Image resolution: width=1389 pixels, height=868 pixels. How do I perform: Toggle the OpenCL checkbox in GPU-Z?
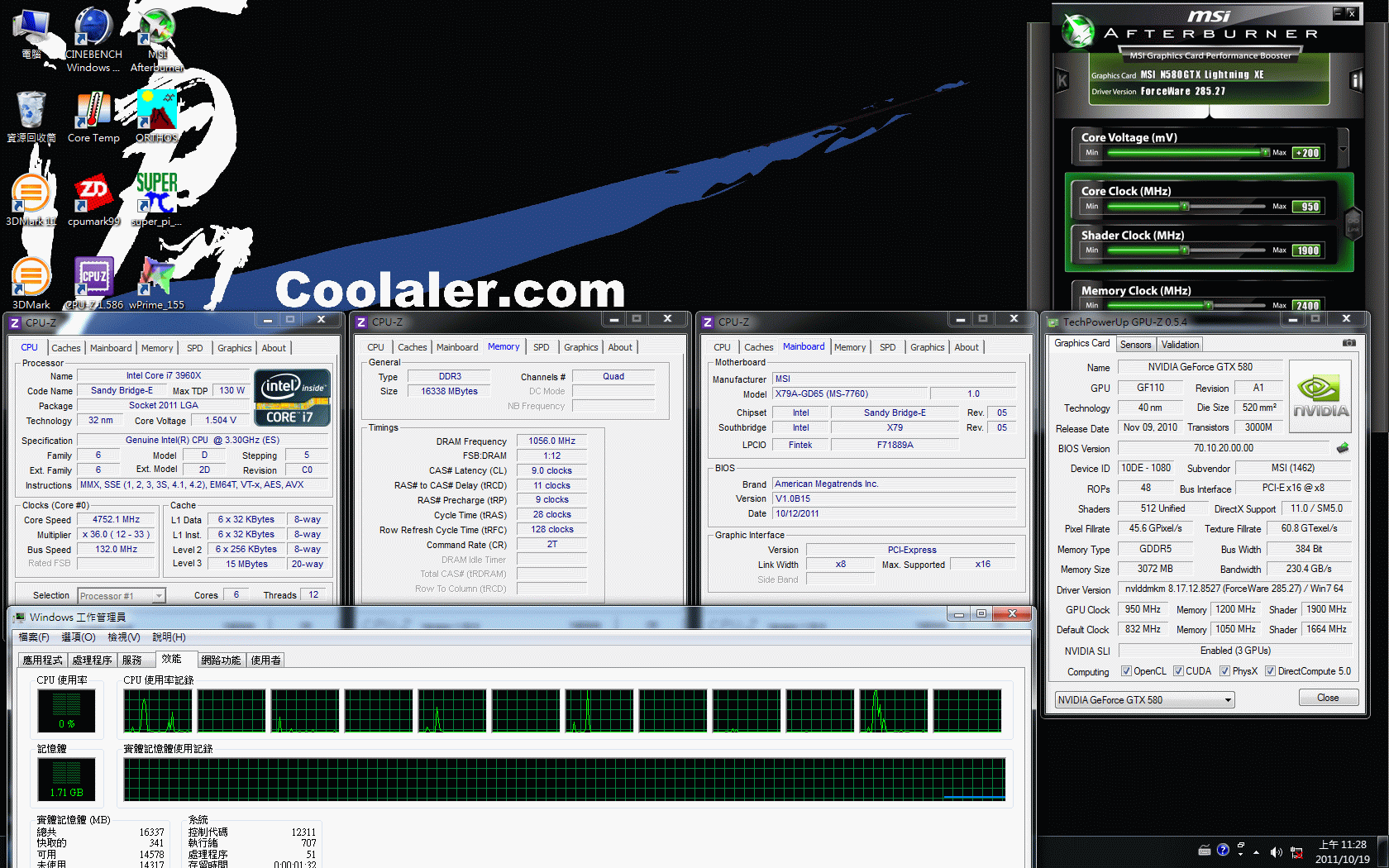pos(1126,671)
